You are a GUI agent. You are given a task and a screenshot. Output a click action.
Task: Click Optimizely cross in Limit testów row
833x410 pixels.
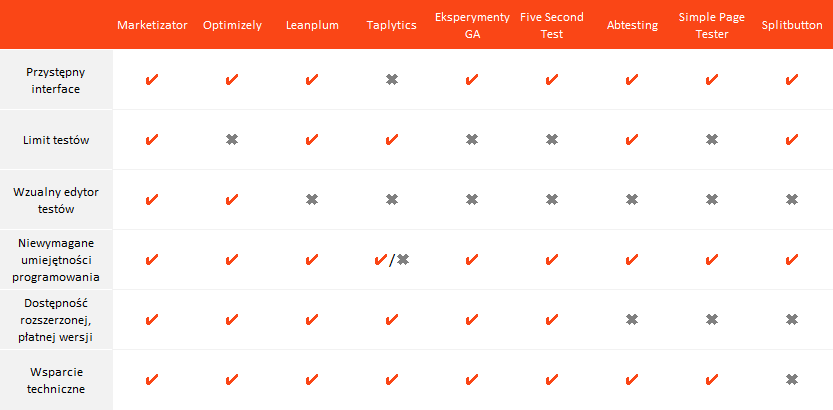click(232, 140)
